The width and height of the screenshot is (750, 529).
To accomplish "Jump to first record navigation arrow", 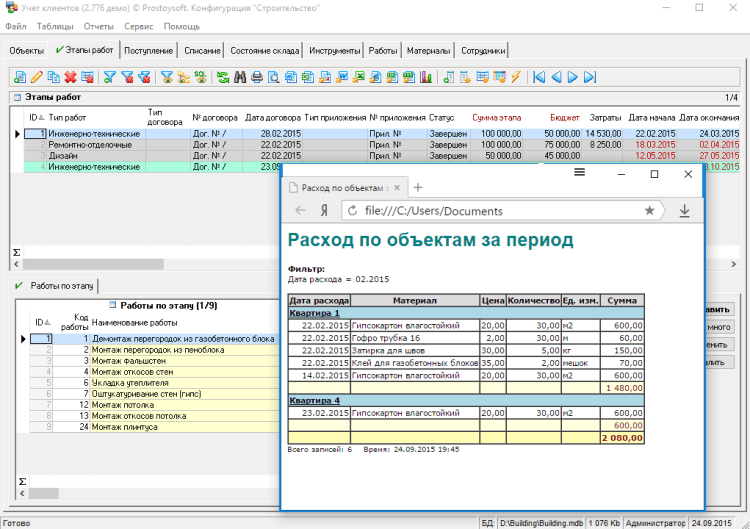I will coord(539,76).
